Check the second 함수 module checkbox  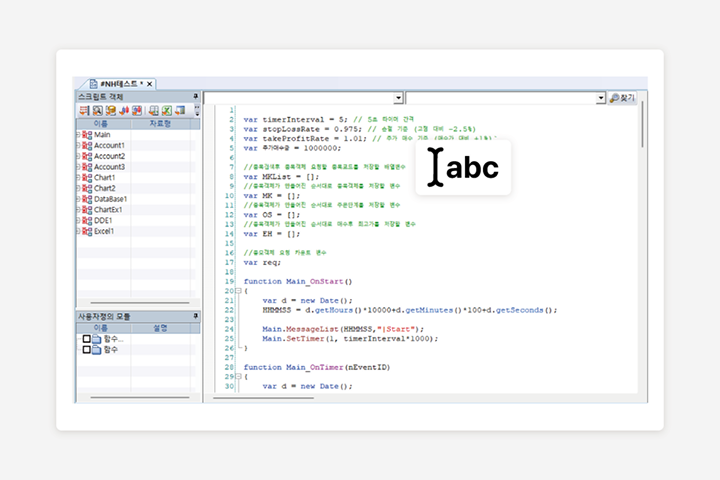coord(87,350)
